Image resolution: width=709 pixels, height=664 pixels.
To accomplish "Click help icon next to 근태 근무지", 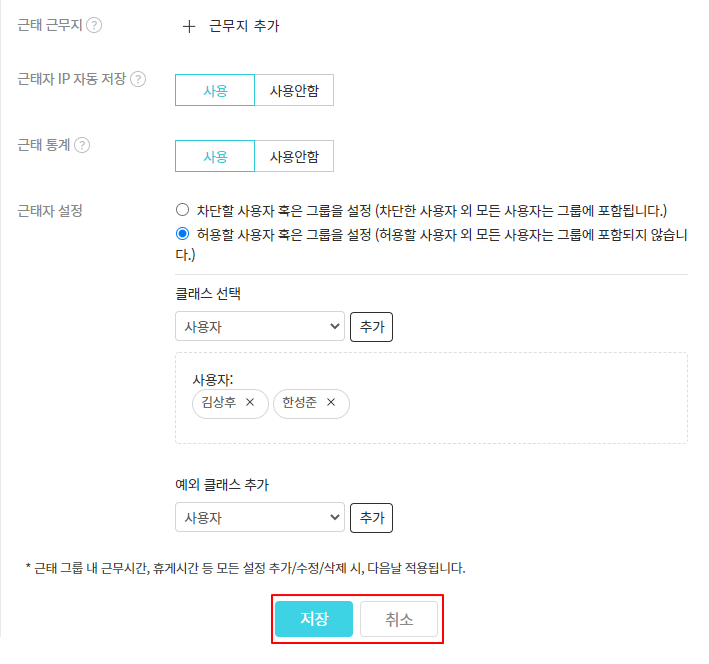I will pyautogui.click(x=94, y=26).
